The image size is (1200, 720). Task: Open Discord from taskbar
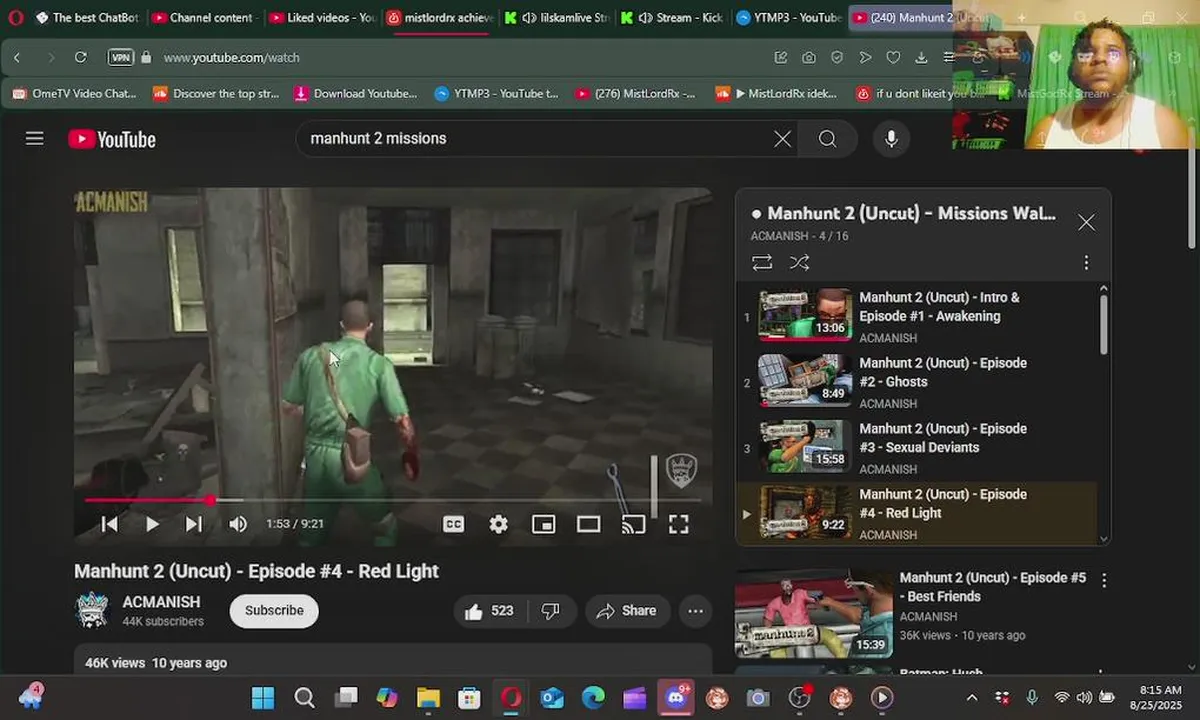[676, 697]
